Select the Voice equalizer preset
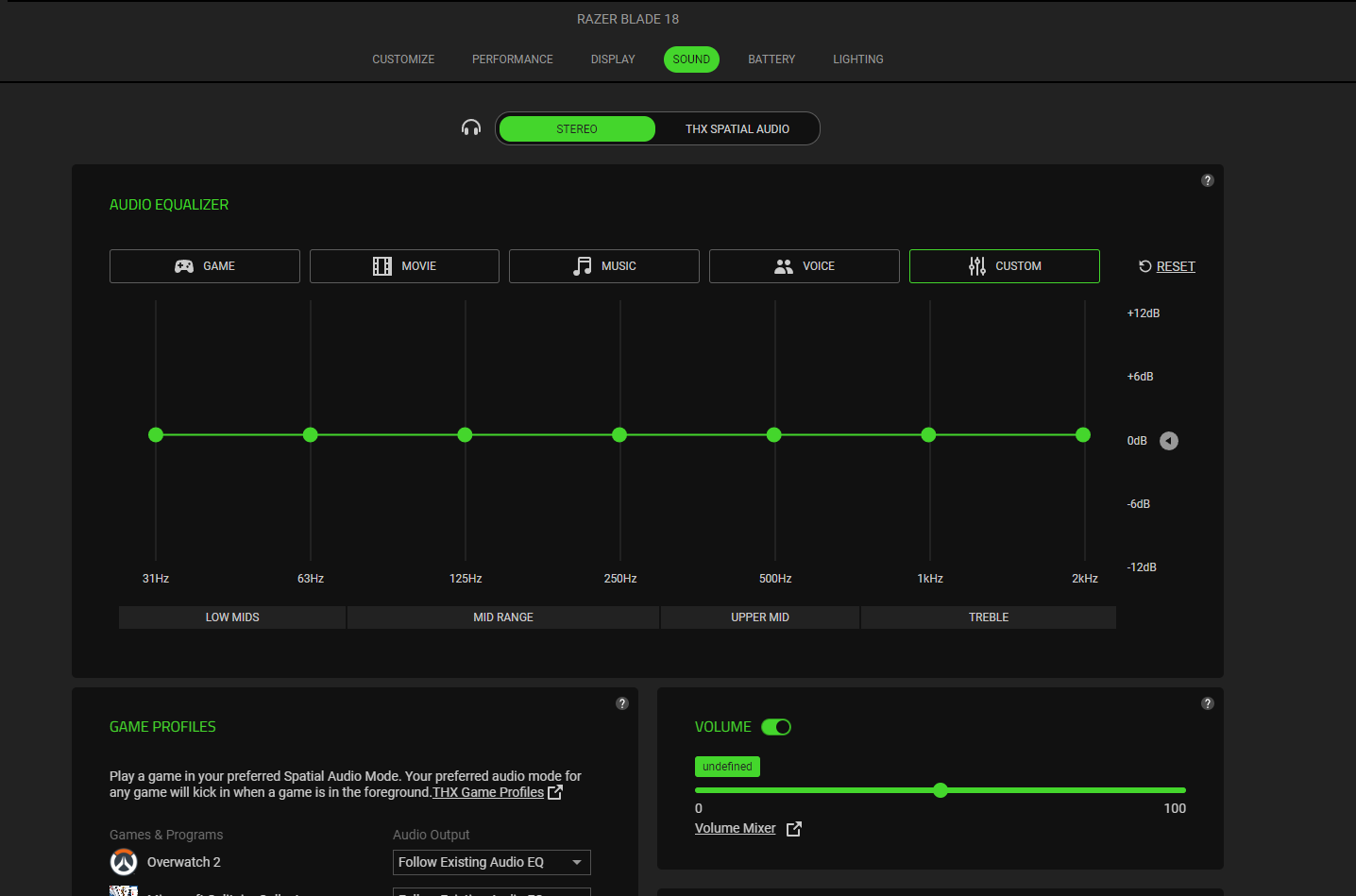 click(x=805, y=266)
